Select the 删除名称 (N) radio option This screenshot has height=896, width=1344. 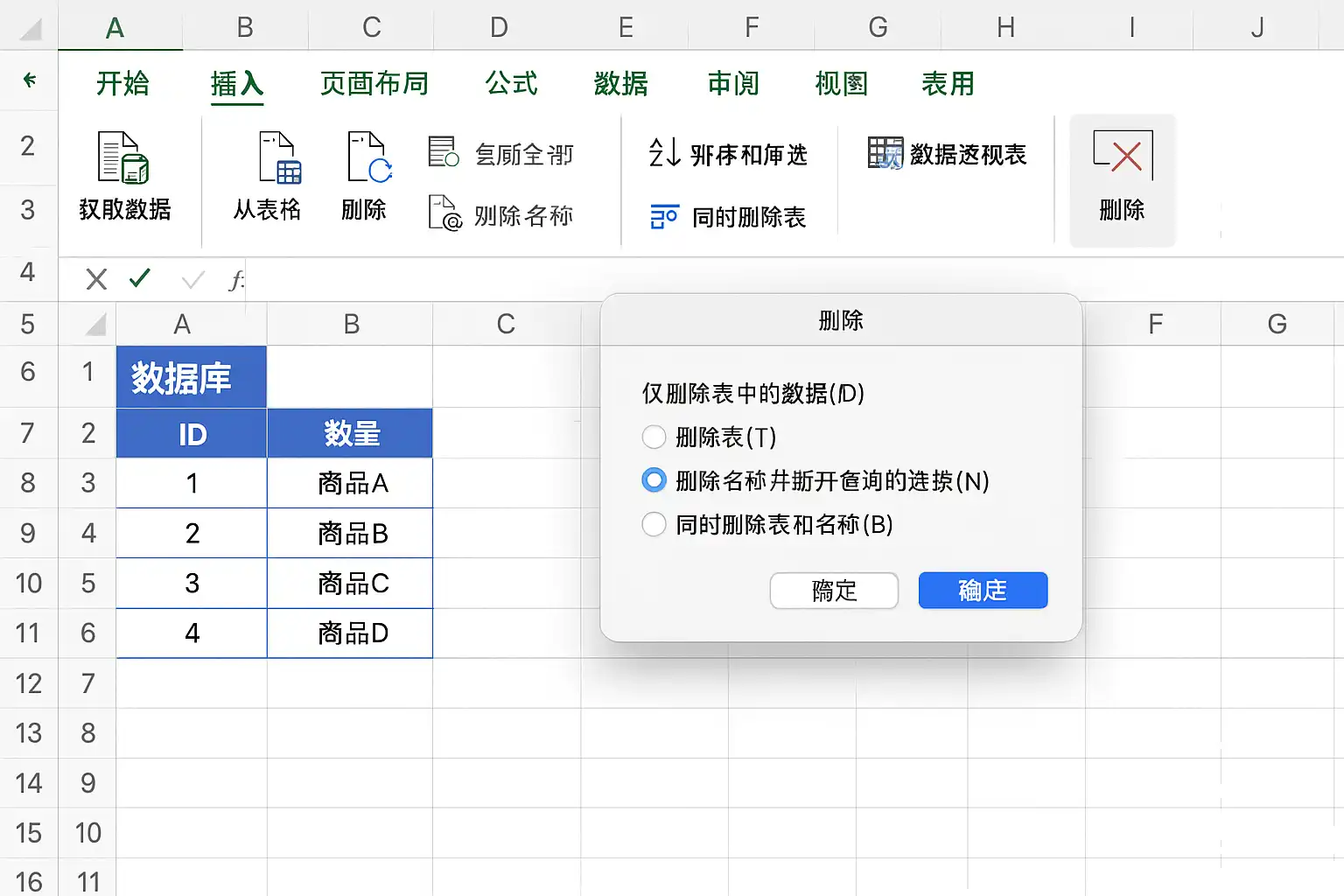point(654,480)
